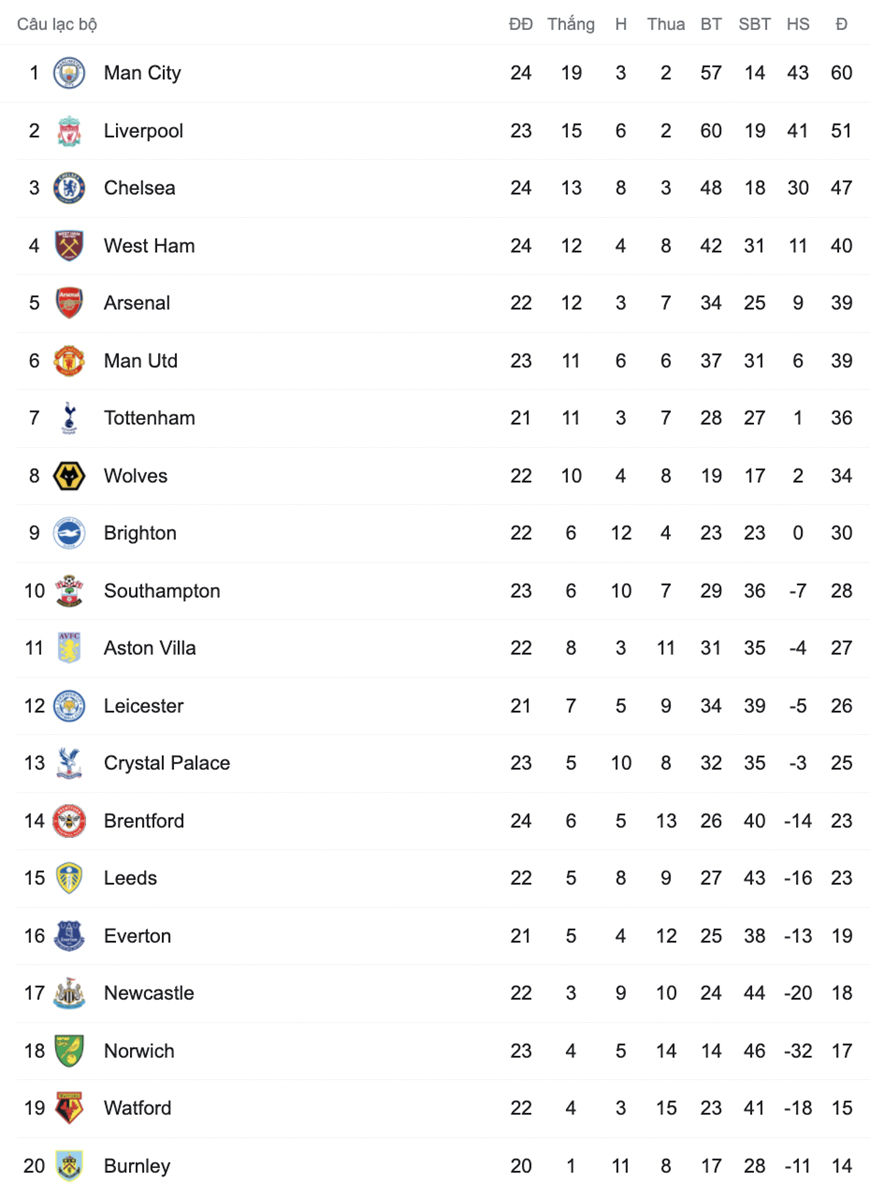
Task: Click the Chelsea club crest
Action: (x=69, y=189)
